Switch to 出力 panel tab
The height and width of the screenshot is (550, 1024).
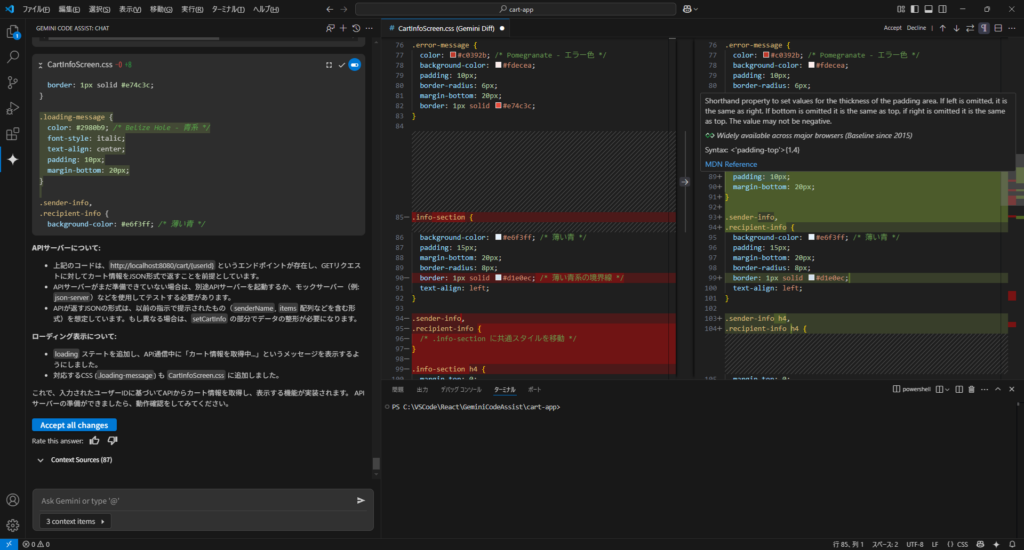pos(423,389)
